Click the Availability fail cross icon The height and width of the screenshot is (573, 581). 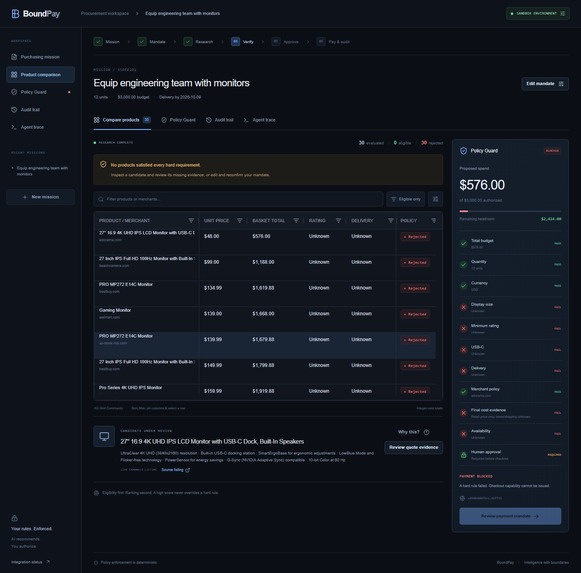tap(464, 434)
